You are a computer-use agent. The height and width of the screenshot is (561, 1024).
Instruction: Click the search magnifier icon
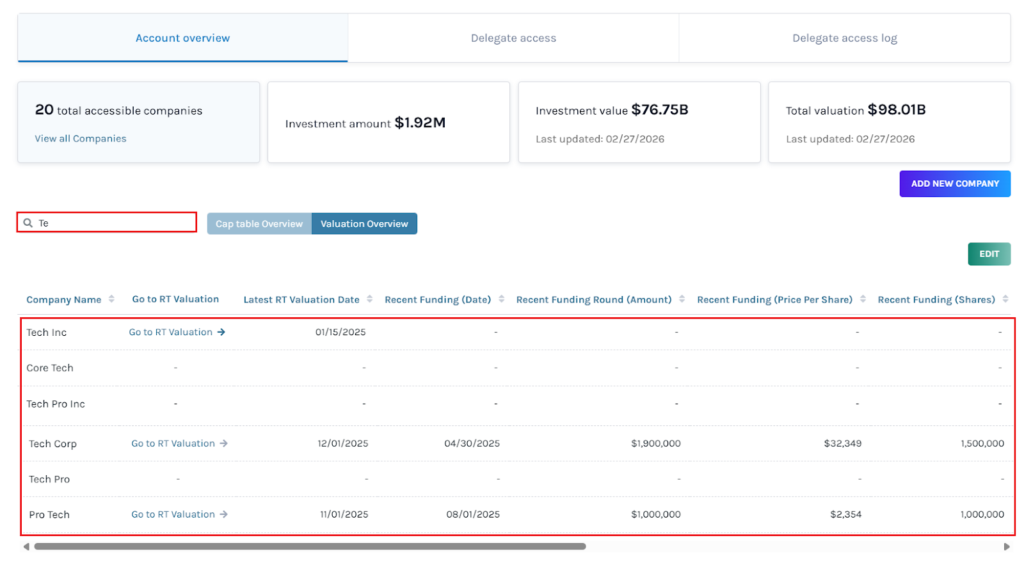pyautogui.click(x=28, y=223)
